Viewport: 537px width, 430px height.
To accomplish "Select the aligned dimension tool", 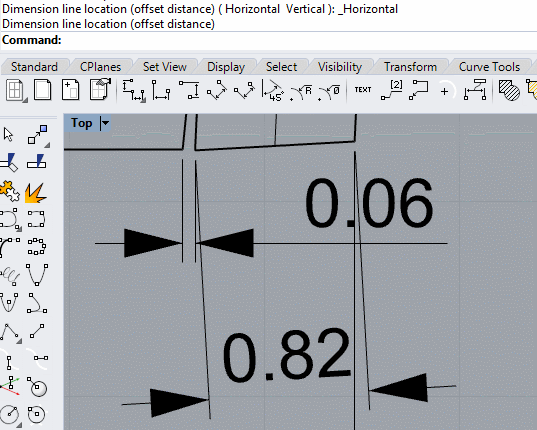I will tap(217, 90).
